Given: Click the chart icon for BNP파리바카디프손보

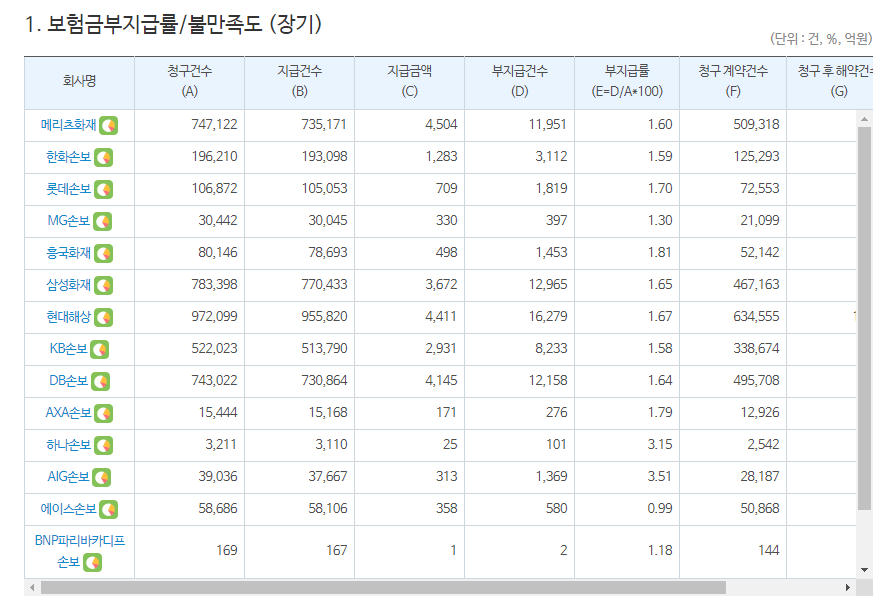Looking at the screenshot, I should click(x=92, y=561).
